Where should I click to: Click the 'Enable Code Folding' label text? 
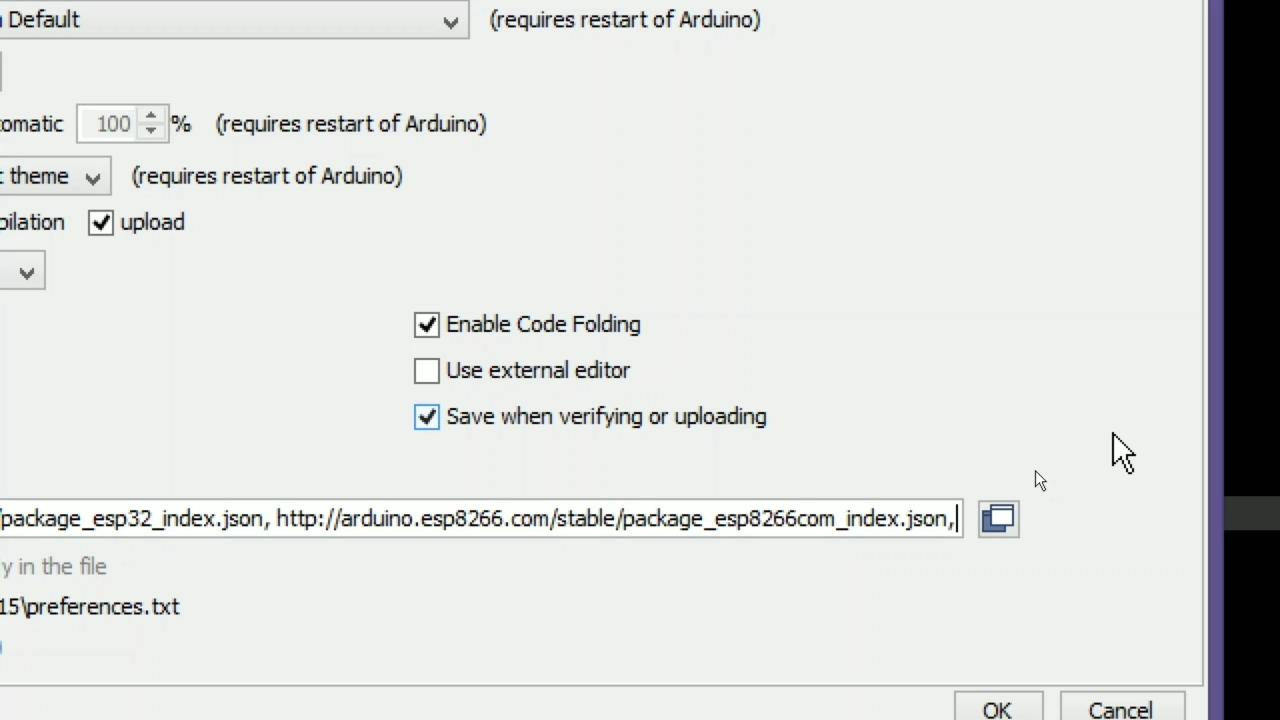[543, 324]
